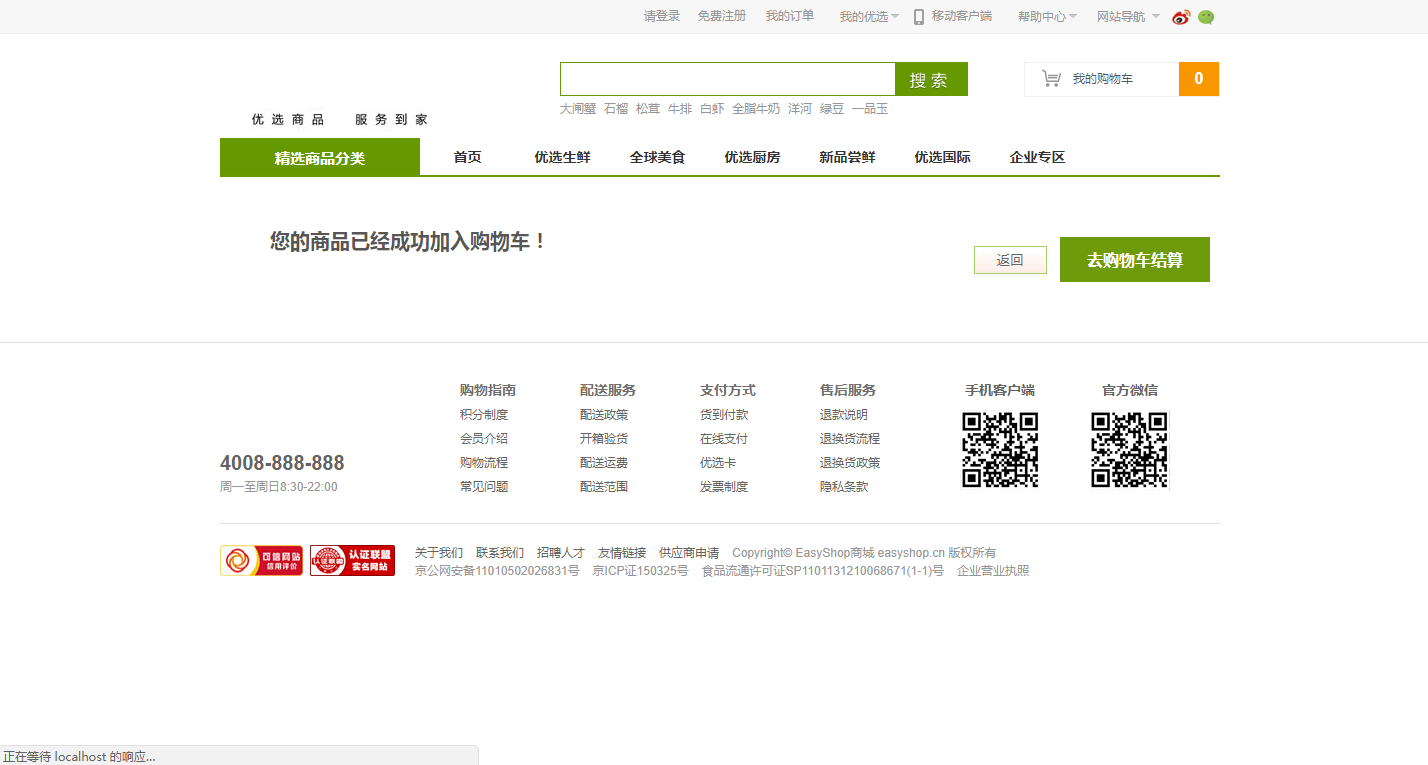Open 招聘人才 footer link
Screen dimensions: 1428x765
(x=561, y=553)
